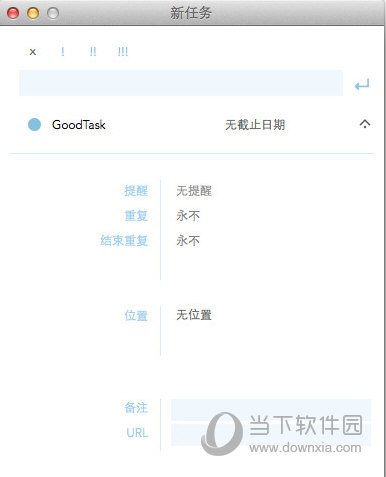The height and width of the screenshot is (477, 386).
Task: Click the 重复 label
Action: [136, 216]
